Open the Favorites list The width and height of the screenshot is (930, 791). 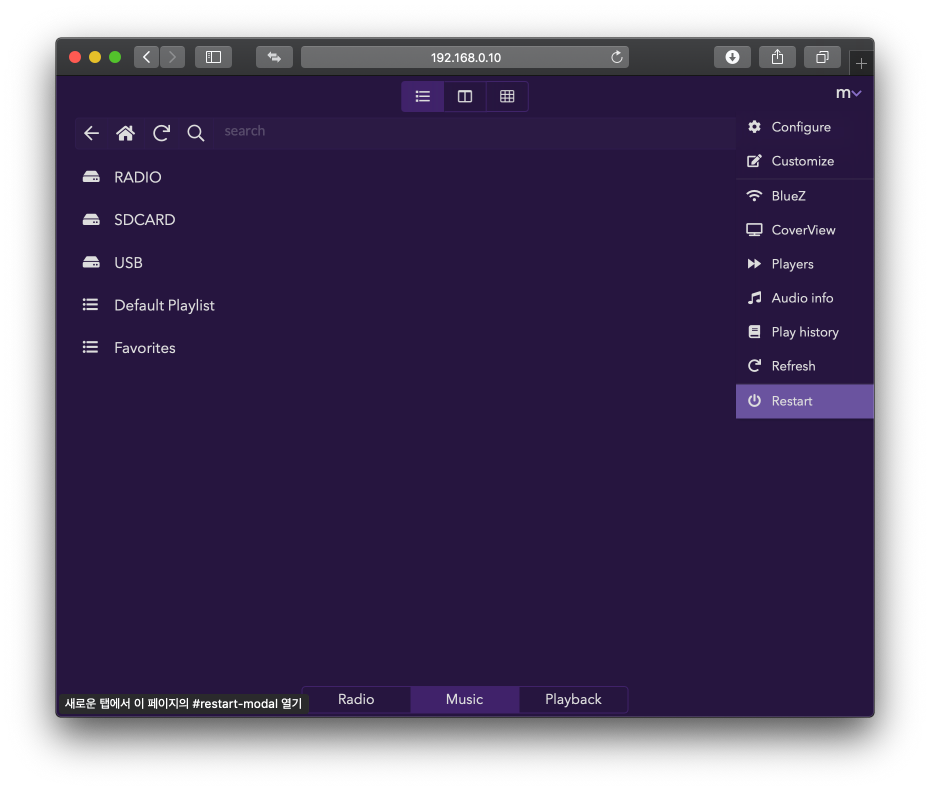coord(145,348)
